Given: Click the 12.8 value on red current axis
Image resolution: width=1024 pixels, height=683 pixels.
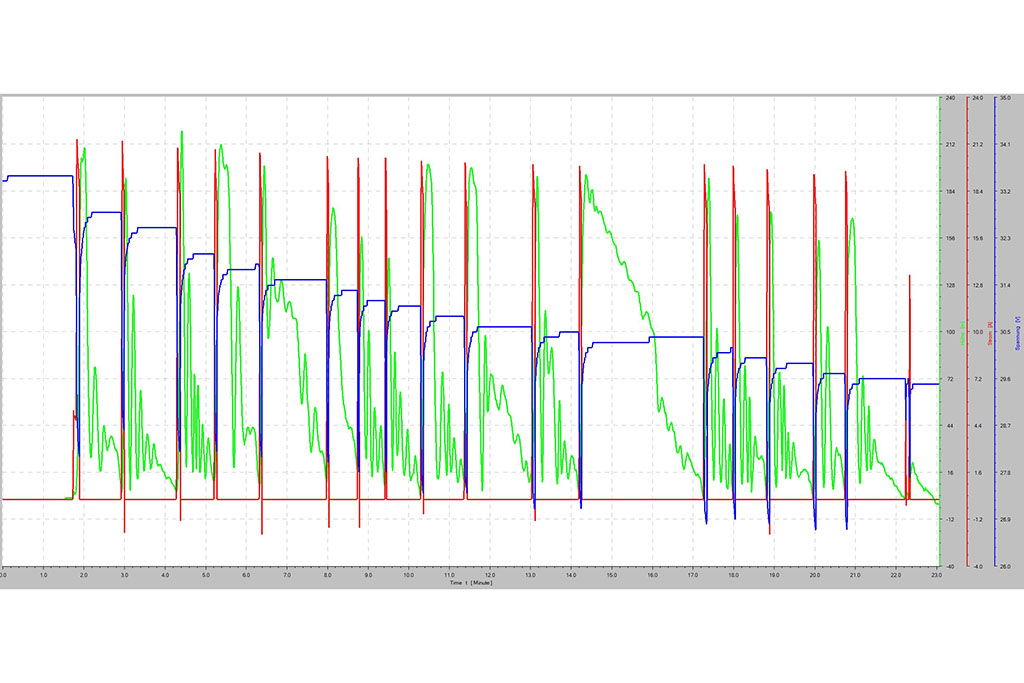Looking at the screenshot, I should click(x=978, y=285).
